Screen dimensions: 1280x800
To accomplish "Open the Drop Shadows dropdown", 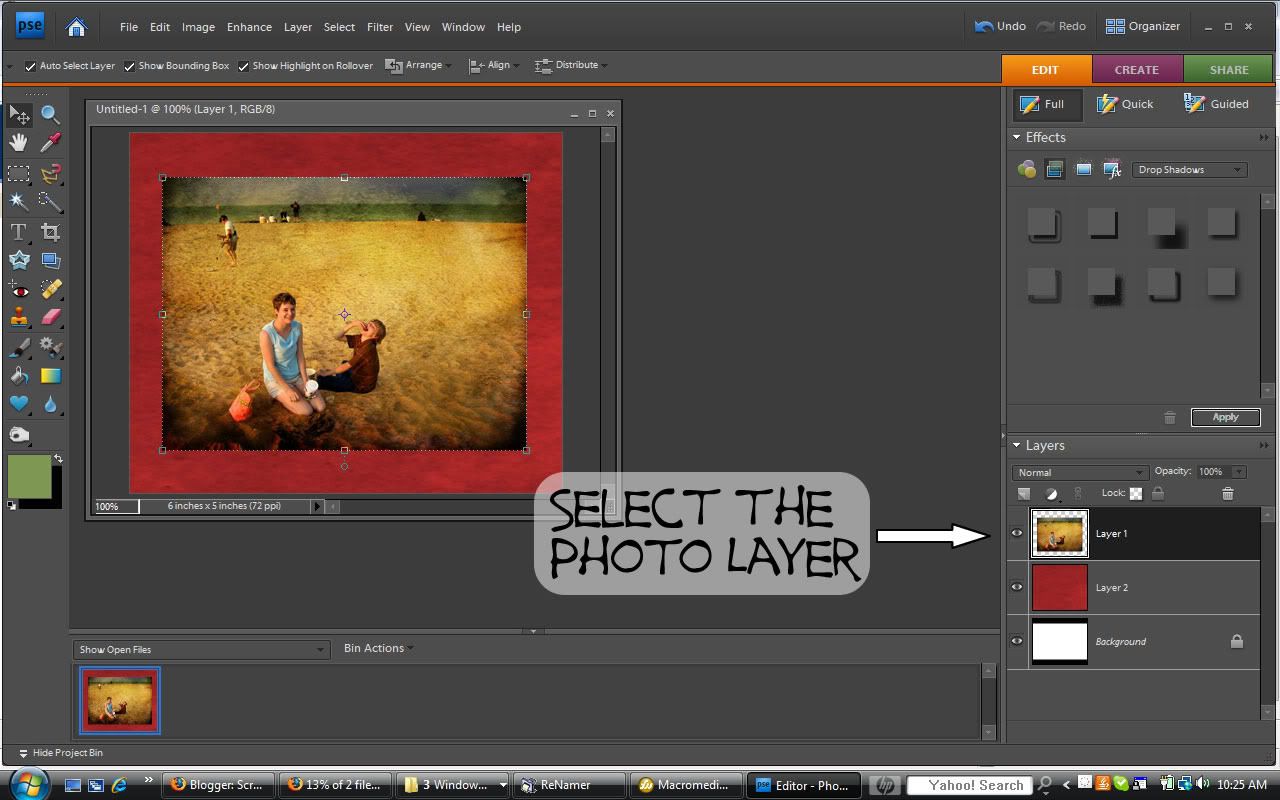I will point(1189,170).
